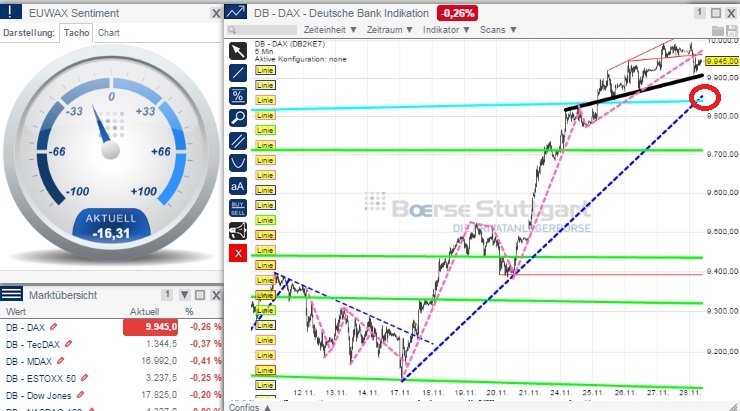This screenshot has width=740, height=411.
Task: Maximize the Marktübersicht panel
Action: tap(200, 295)
